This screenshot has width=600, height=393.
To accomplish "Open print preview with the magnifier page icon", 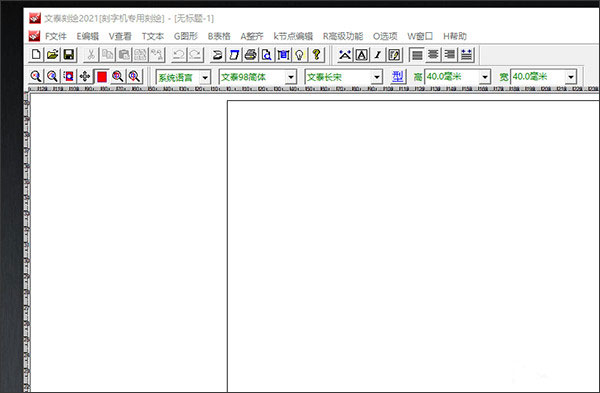I will (x=267, y=55).
